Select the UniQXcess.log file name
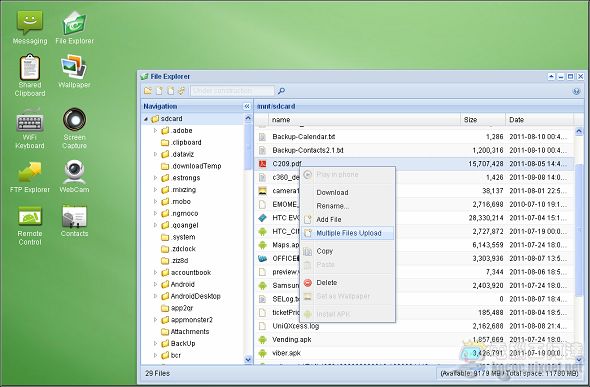Screen dimensions: 590x387 (296, 326)
